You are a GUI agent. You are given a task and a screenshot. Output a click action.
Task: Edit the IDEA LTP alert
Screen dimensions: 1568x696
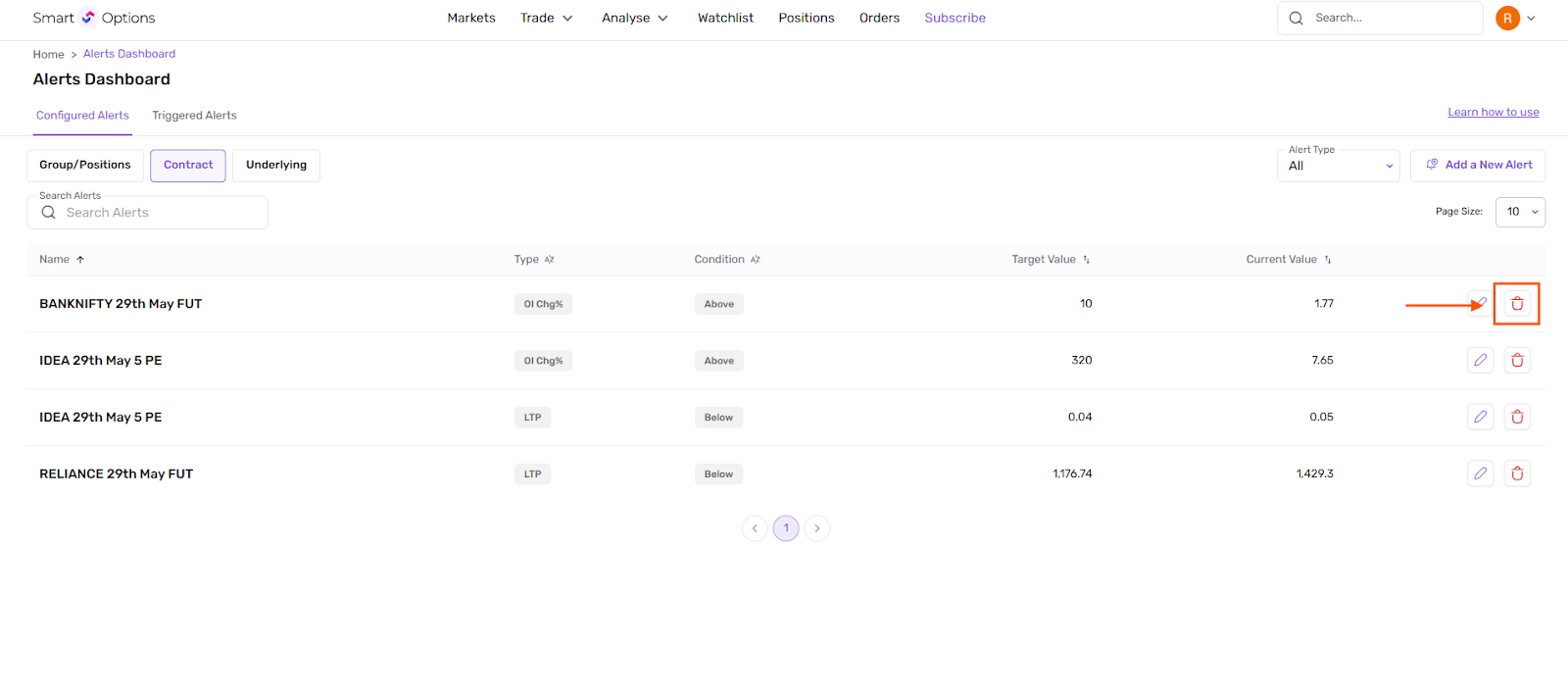coord(1480,418)
